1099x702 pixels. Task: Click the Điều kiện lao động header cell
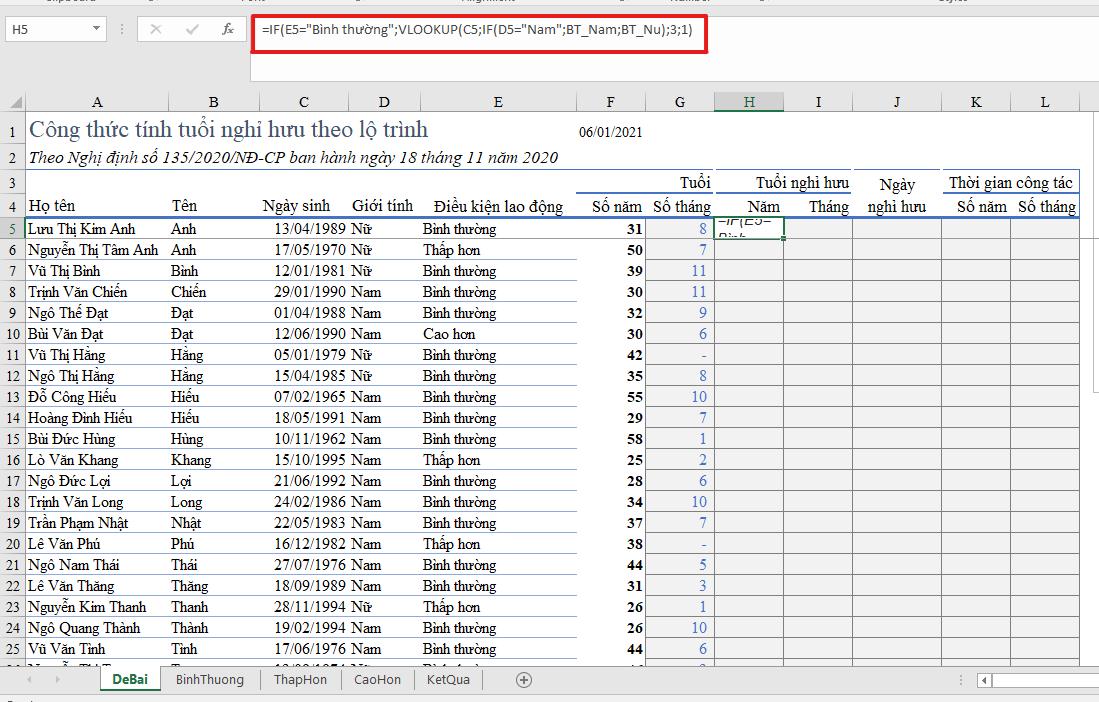click(x=498, y=207)
